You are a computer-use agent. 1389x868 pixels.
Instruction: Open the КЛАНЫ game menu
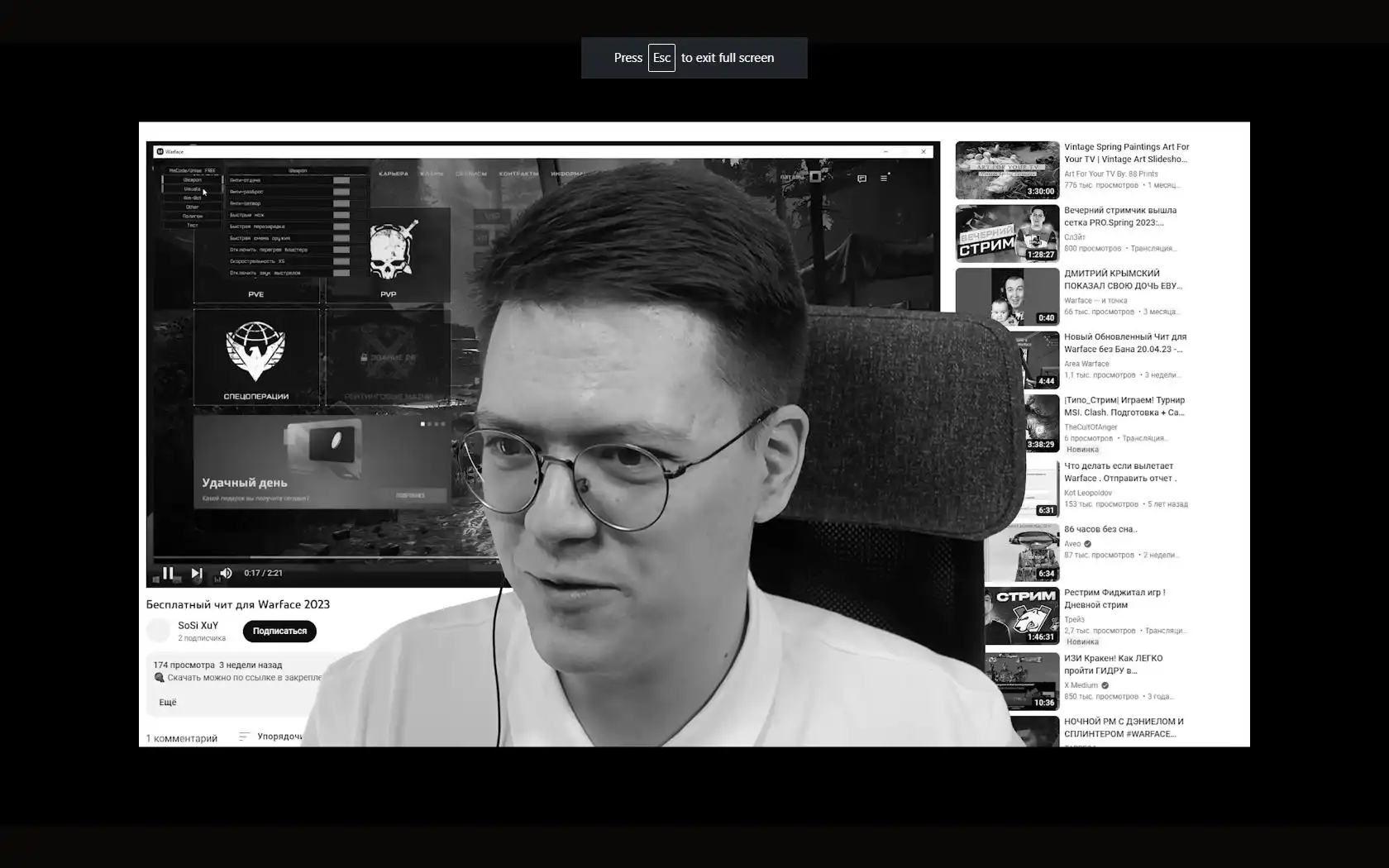tap(432, 174)
